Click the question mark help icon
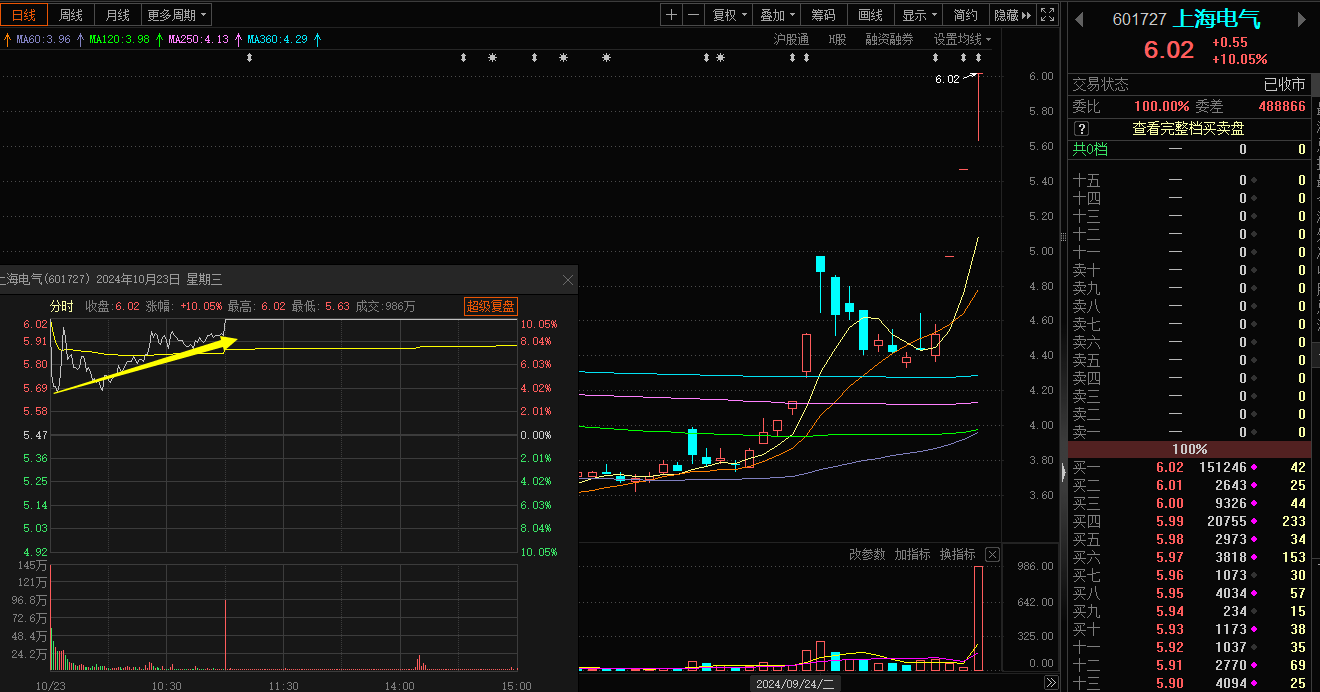The height and width of the screenshot is (692, 1320). coord(1080,129)
